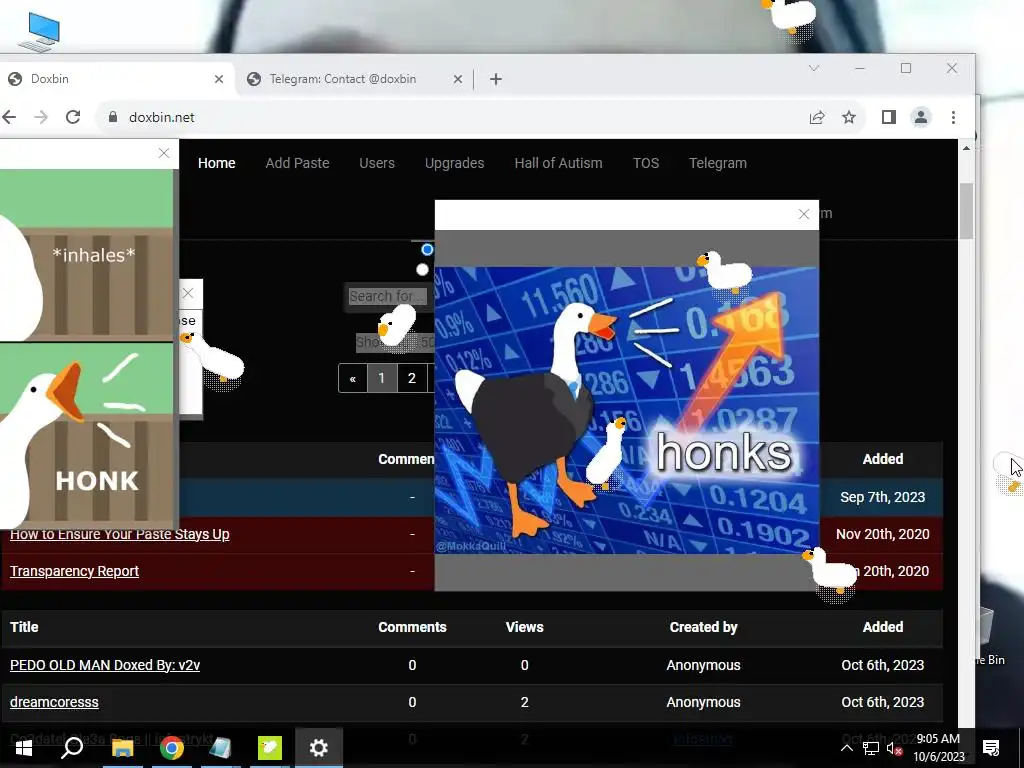Open the Chrome profile avatar
The height and width of the screenshot is (768, 1024).
click(x=921, y=117)
